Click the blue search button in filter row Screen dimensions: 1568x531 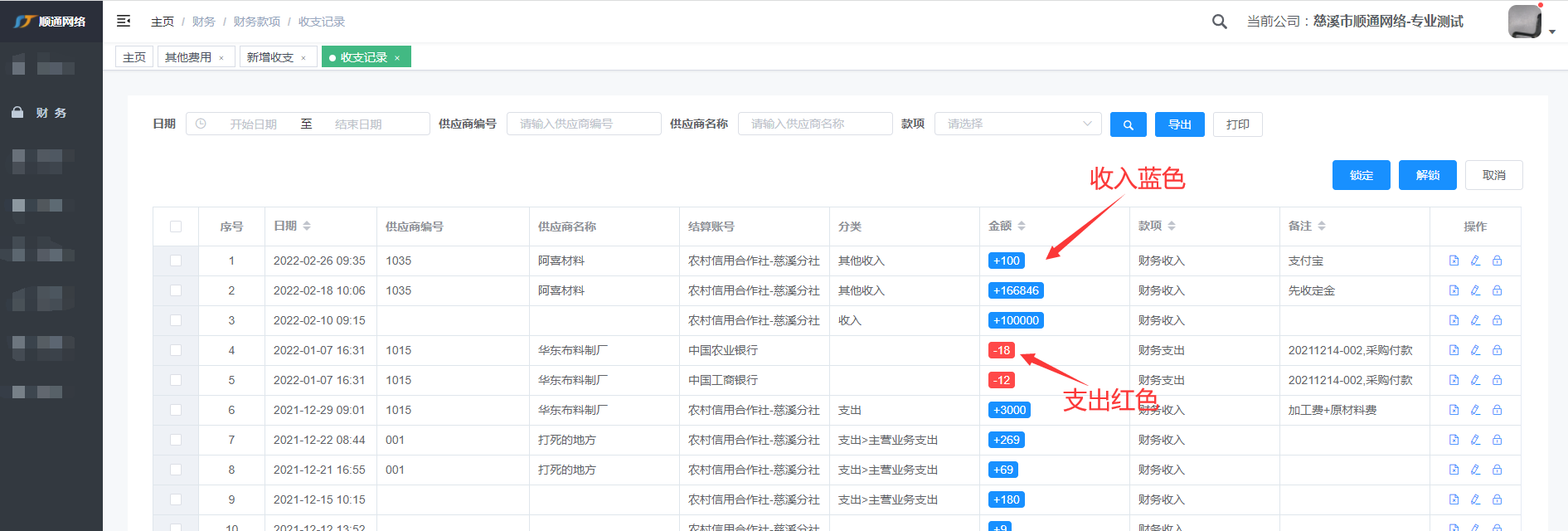point(1128,124)
